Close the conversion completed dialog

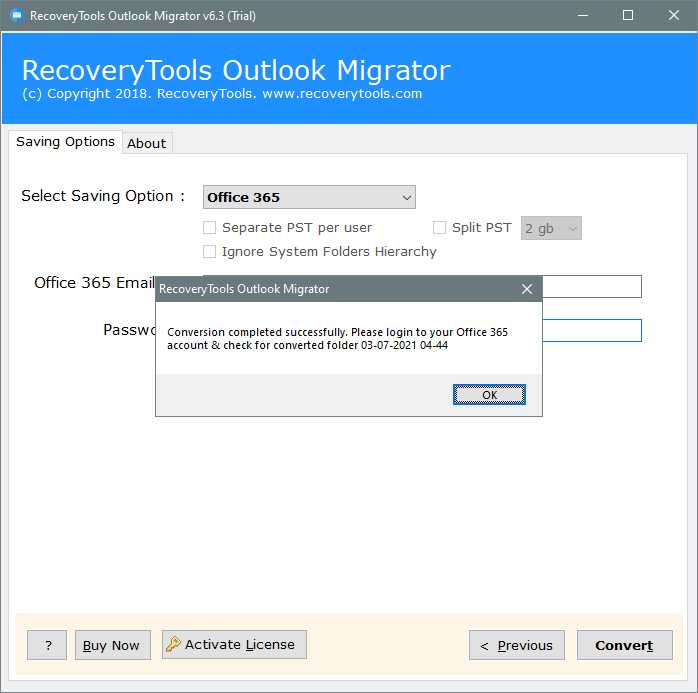527,289
